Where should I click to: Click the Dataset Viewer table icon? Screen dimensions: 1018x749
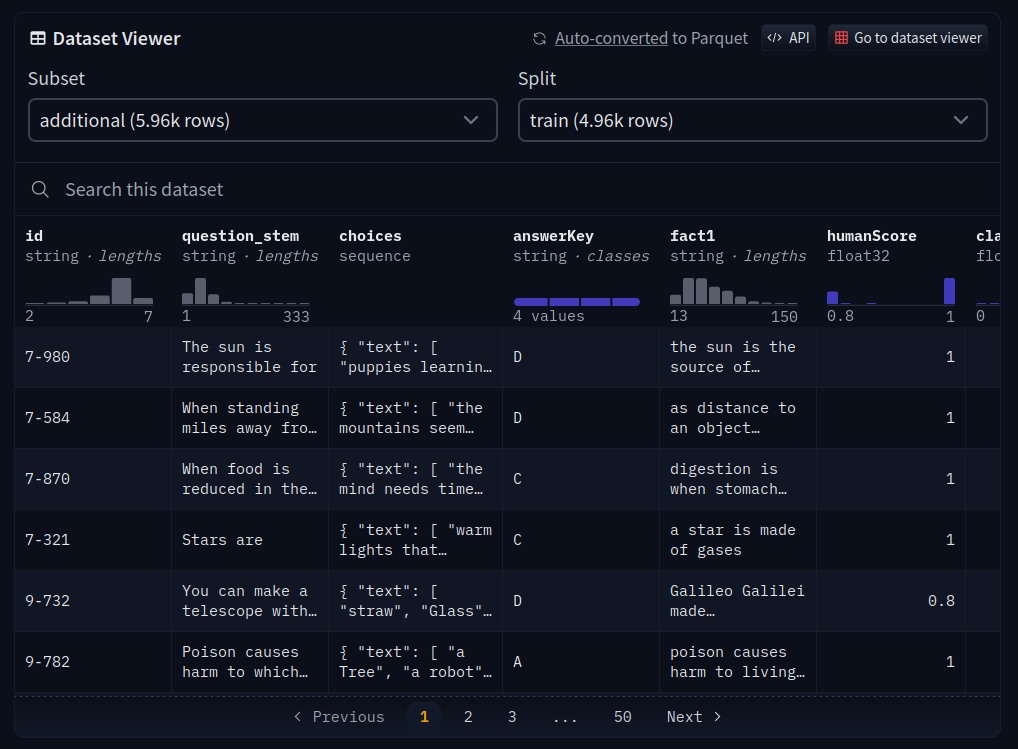(37, 39)
